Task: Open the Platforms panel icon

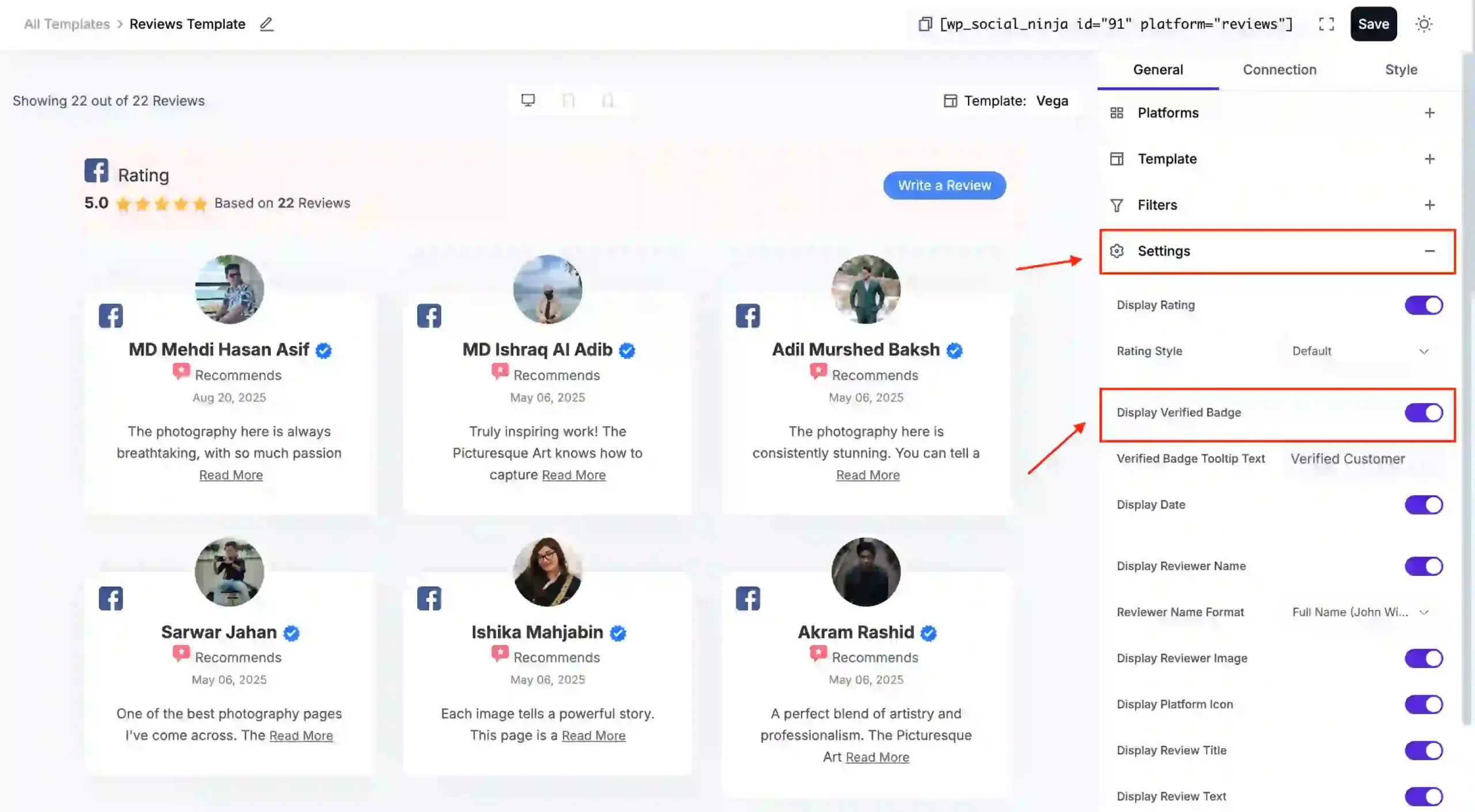Action: click(1117, 113)
